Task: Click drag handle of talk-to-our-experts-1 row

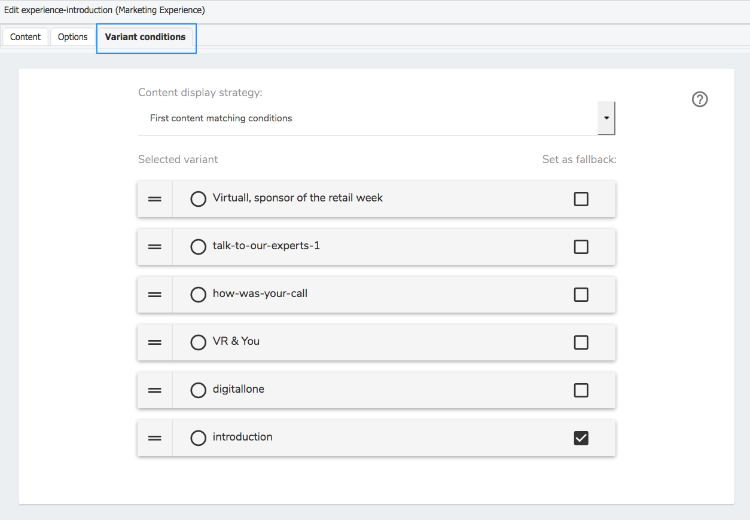Action: pyautogui.click(x=154, y=247)
